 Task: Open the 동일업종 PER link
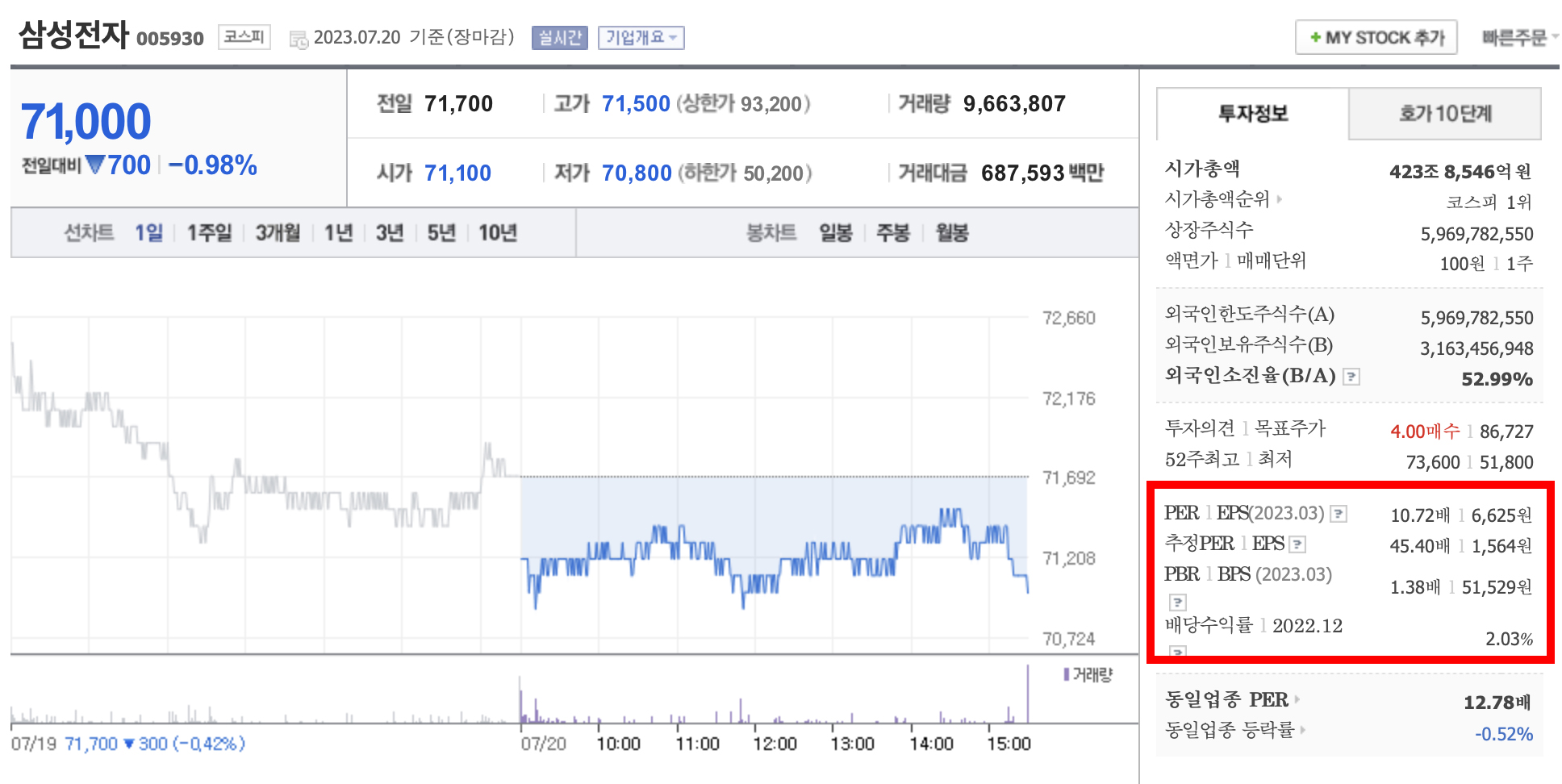tap(1226, 700)
